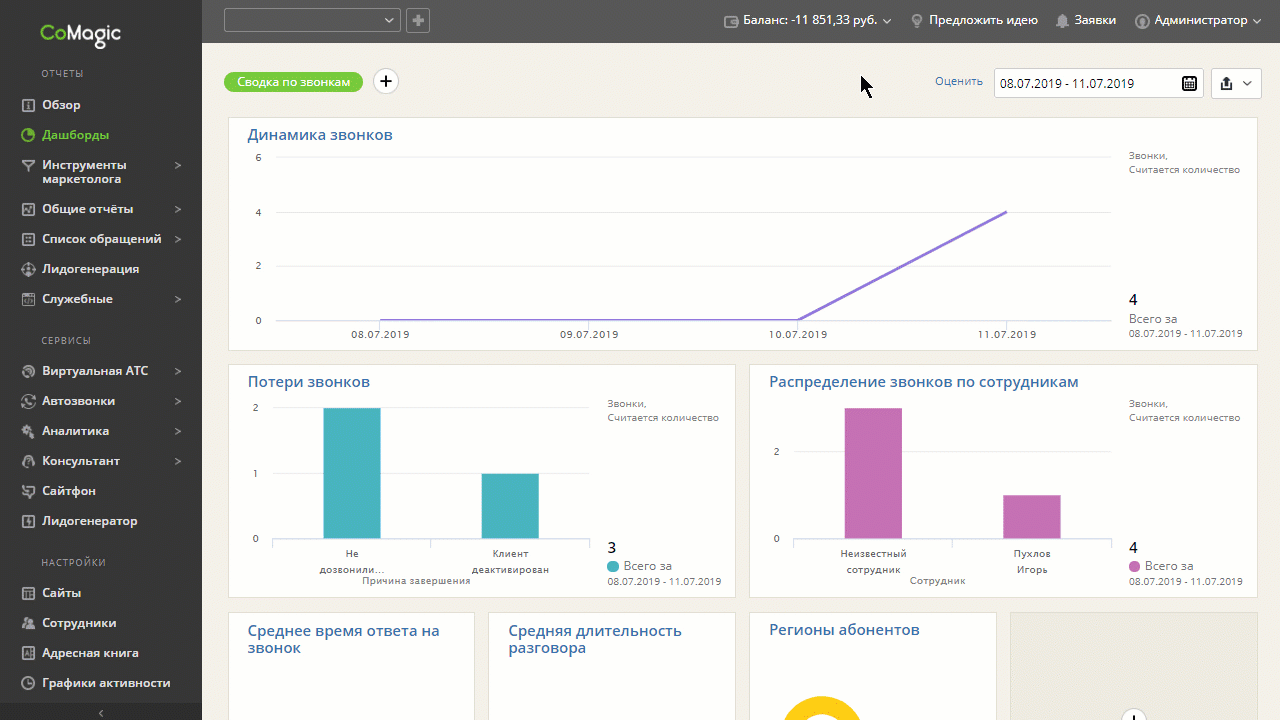Click the Автозвонки sidebar icon
Screen dimensions: 1280x720
[x=28, y=401]
